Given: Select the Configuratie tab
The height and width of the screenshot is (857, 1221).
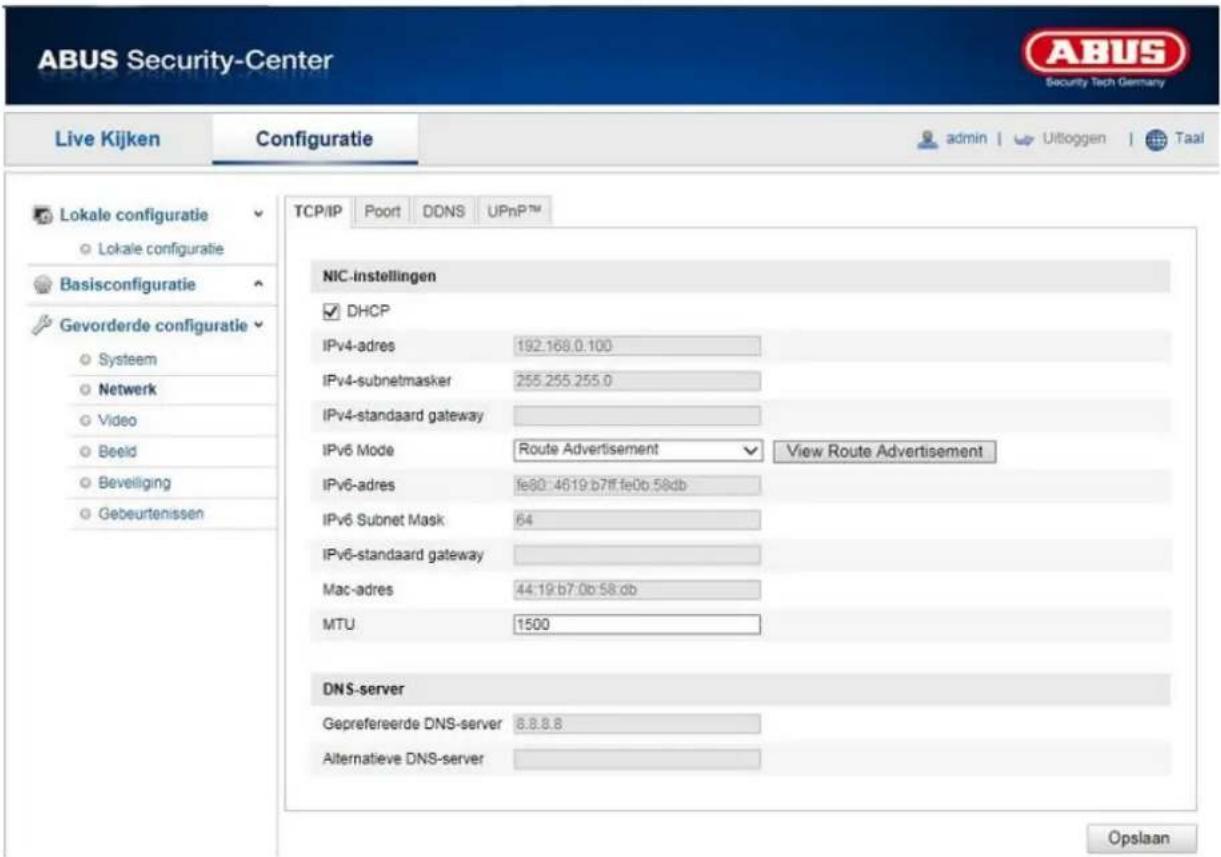Looking at the screenshot, I should click(x=314, y=139).
